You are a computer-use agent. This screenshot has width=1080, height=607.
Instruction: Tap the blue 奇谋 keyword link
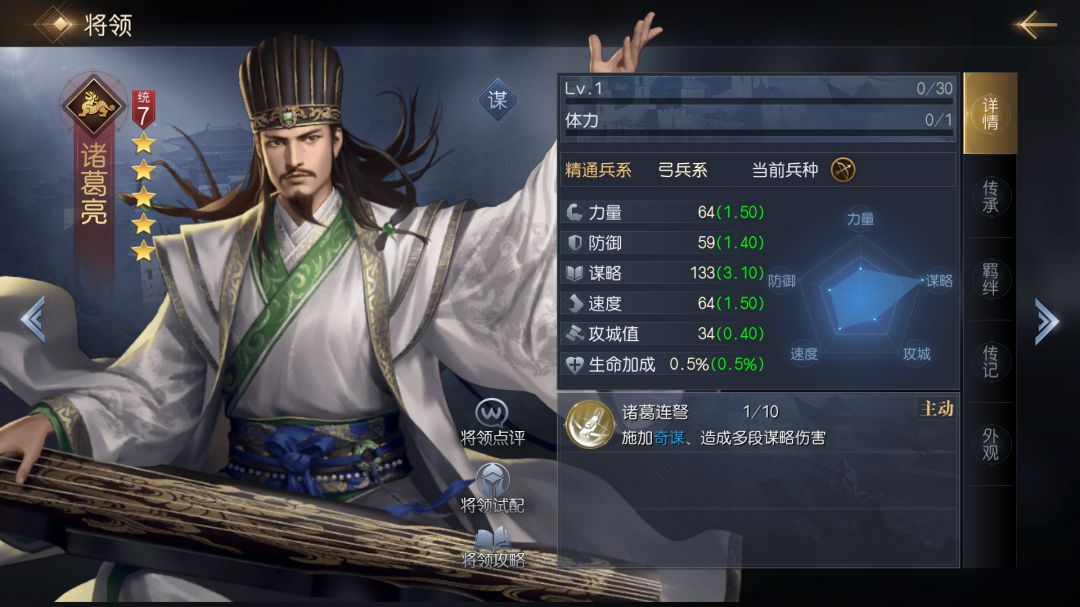tap(669, 438)
